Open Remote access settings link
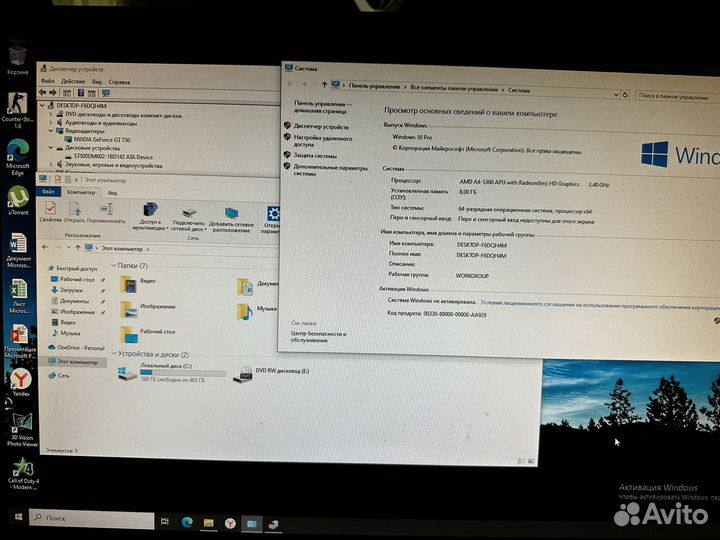The height and width of the screenshot is (540, 720). 323,141
